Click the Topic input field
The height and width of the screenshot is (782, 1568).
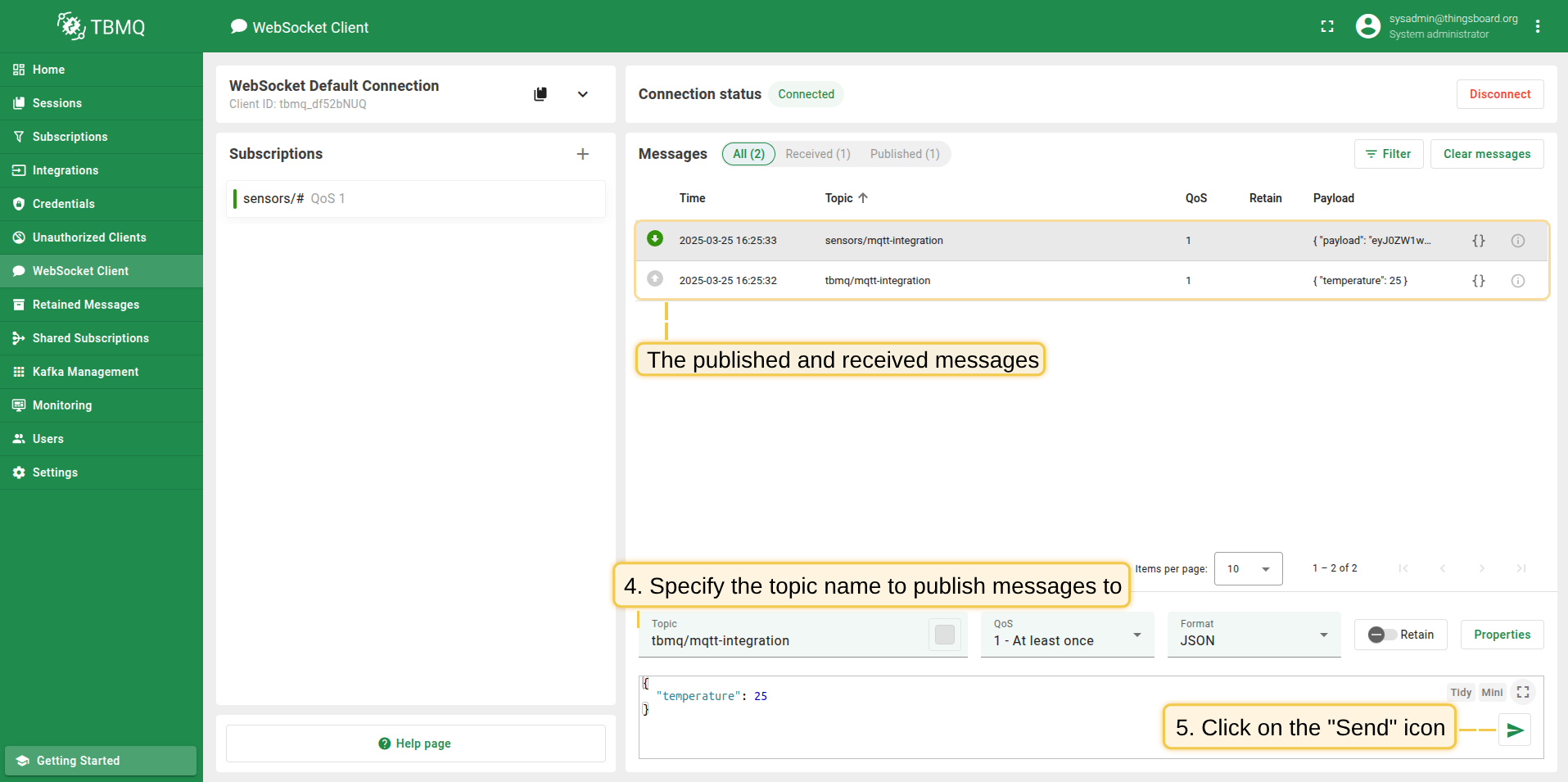pyautogui.click(x=786, y=640)
